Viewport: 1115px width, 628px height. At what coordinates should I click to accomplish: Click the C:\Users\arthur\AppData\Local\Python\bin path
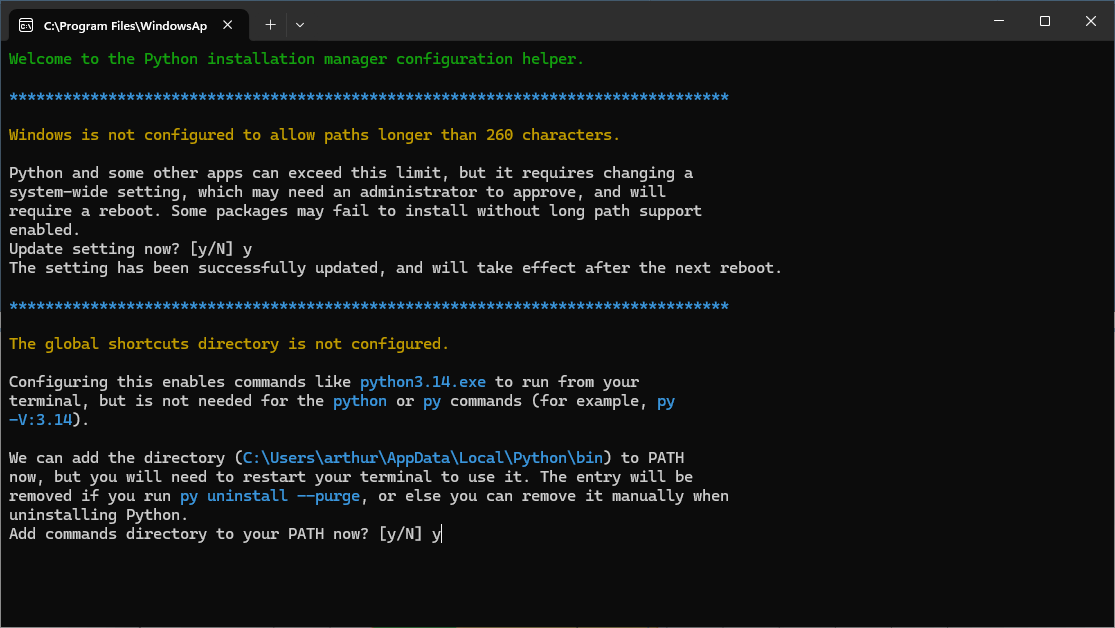pos(422,458)
